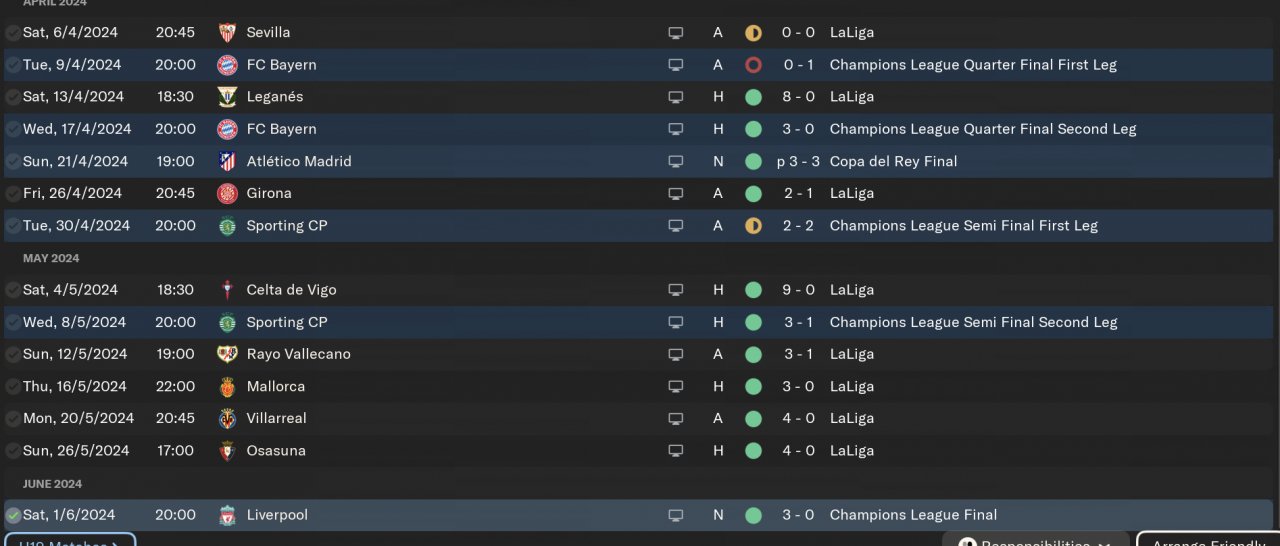Click the Sevilla club badge
1280x546 pixels.
coord(227,33)
